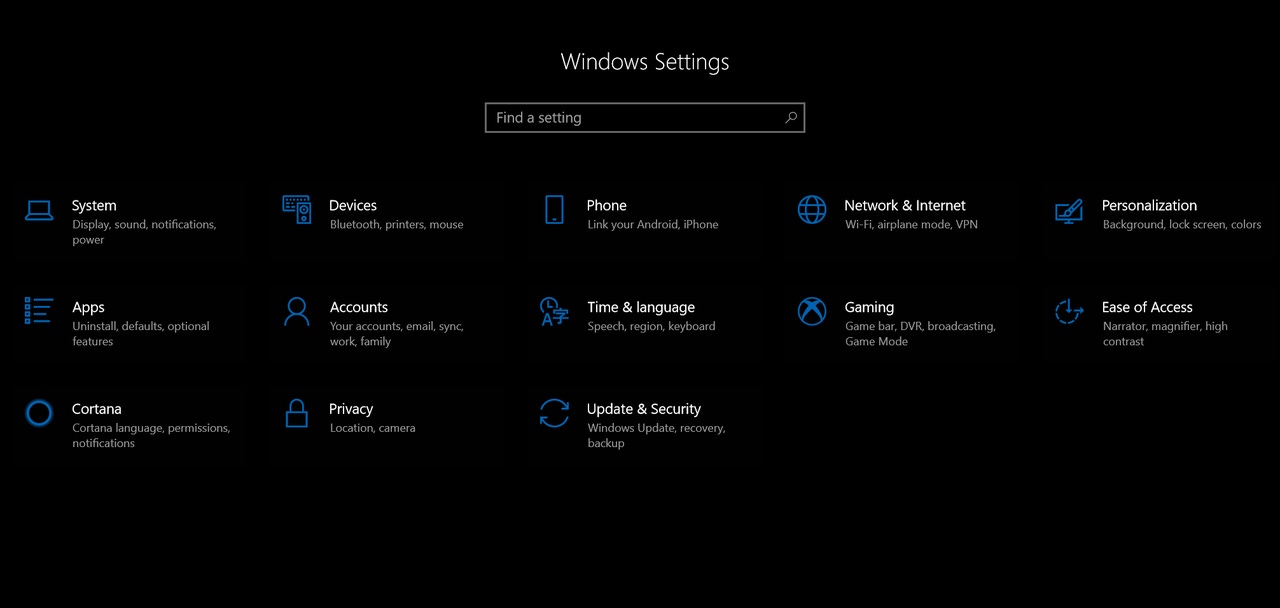This screenshot has height=608, width=1280.
Task: Focus the Find a setting field
Action: click(x=645, y=117)
